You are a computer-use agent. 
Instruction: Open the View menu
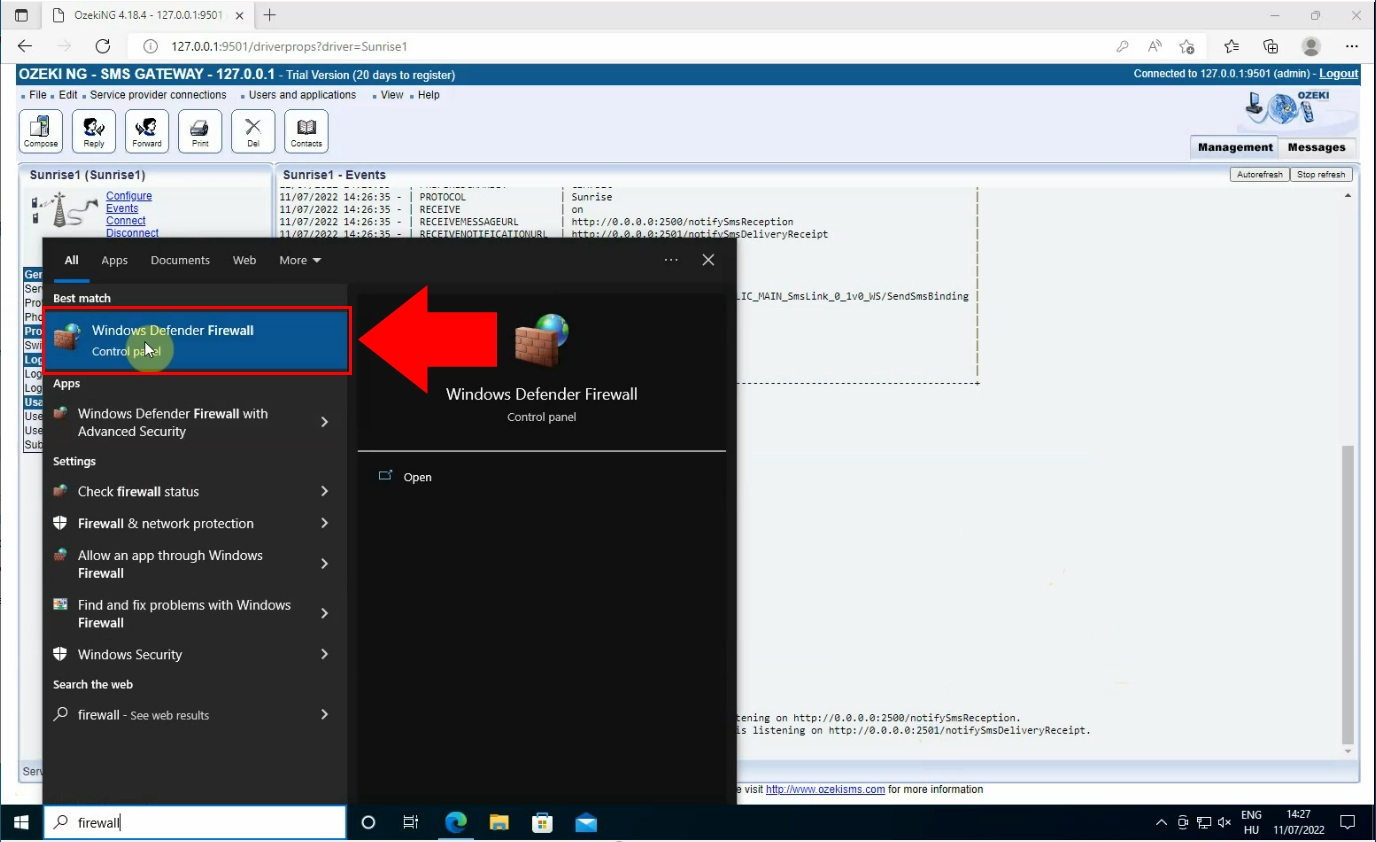tap(392, 95)
